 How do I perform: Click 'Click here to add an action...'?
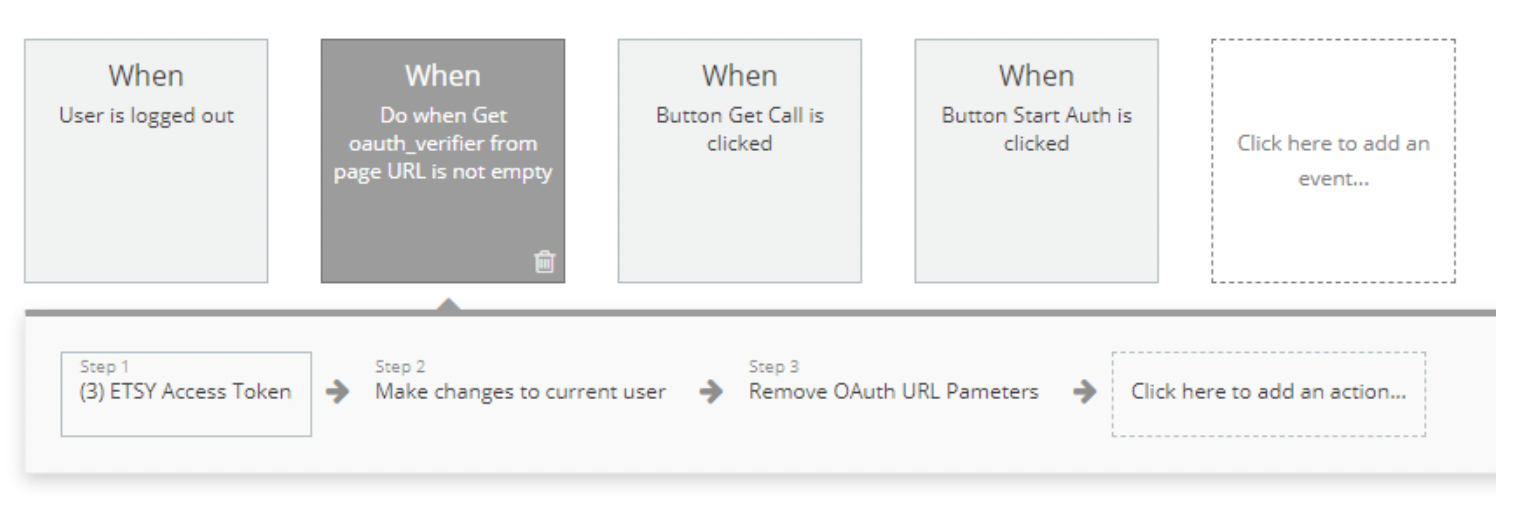(x=1269, y=394)
